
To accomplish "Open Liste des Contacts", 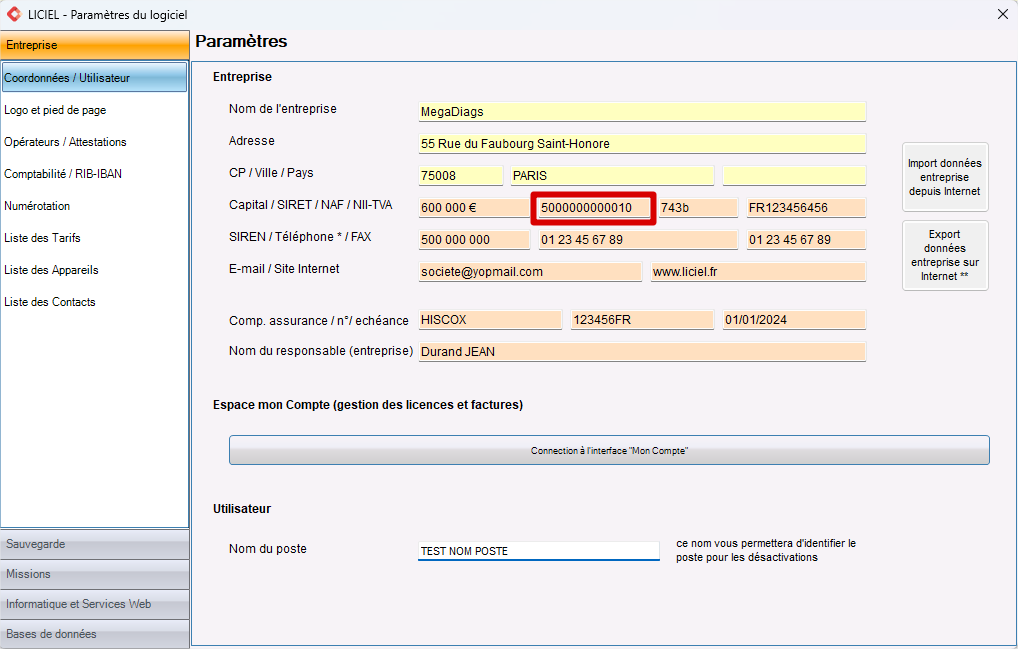I will click(49, 302).
